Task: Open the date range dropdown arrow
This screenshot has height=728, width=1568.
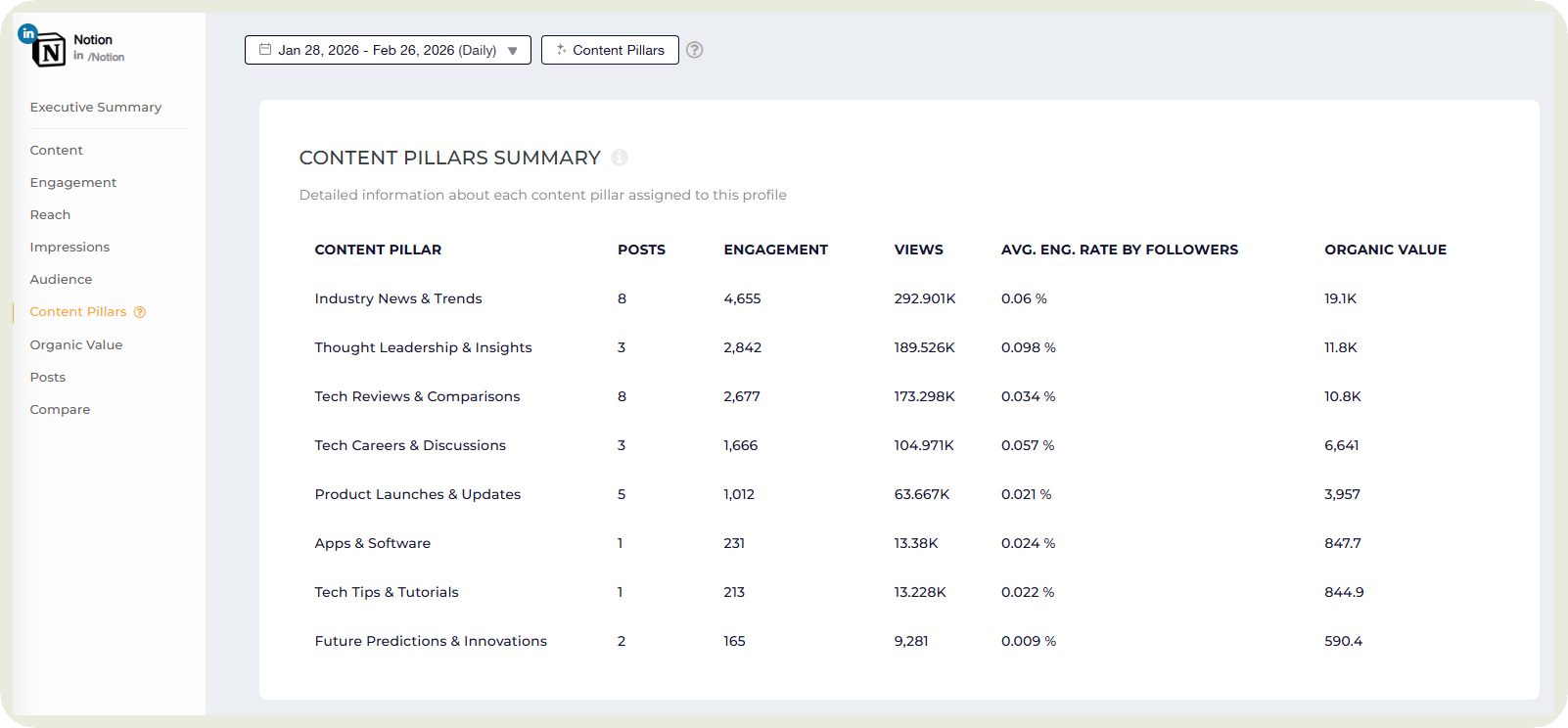Action: pos(512,51)
